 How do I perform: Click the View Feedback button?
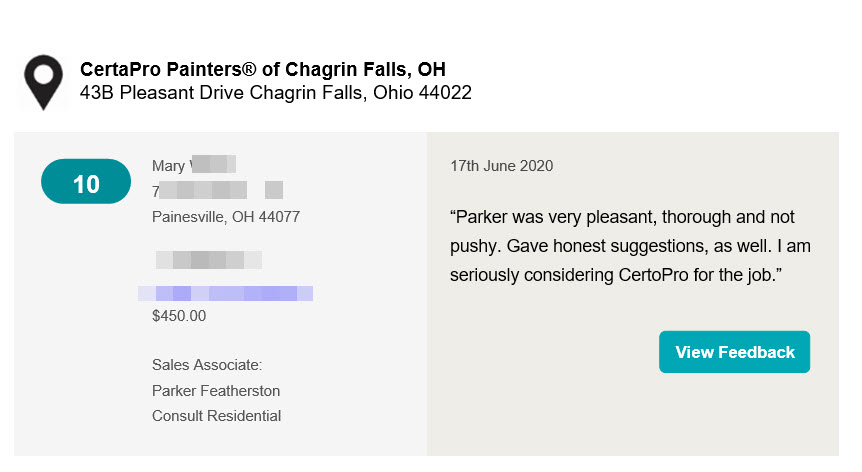pos(734,352)
